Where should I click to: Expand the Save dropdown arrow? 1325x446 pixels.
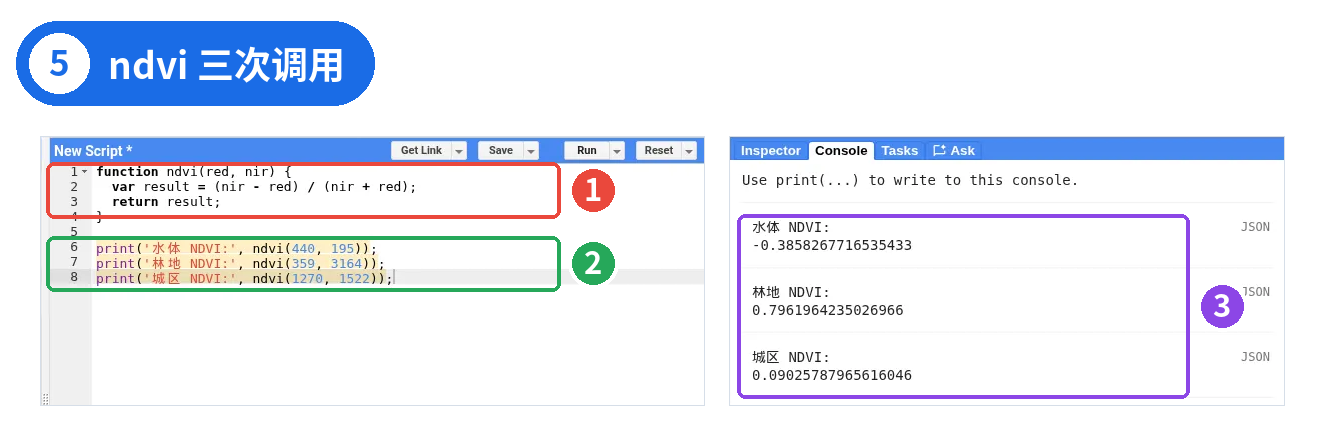532,151
